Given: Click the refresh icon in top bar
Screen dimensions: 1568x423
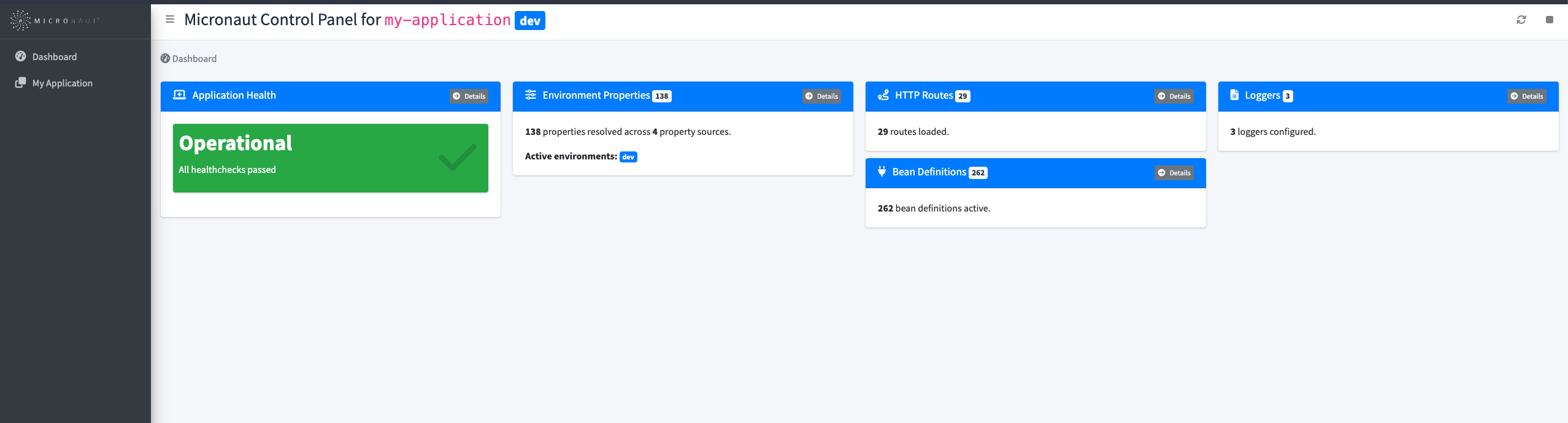Looking at the screenshot, I should pos(1521,20).
